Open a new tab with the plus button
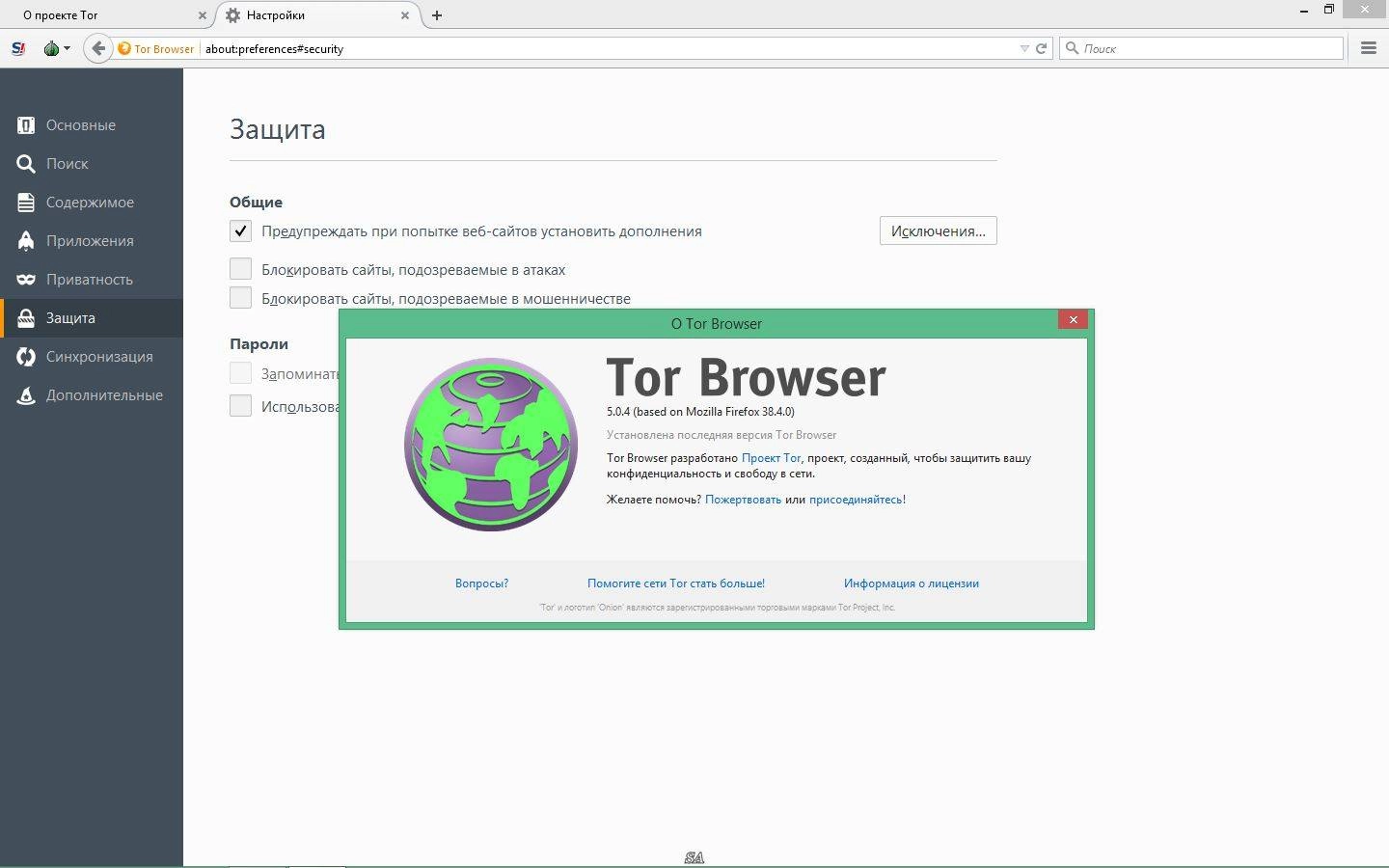 (x=437, y=15)
